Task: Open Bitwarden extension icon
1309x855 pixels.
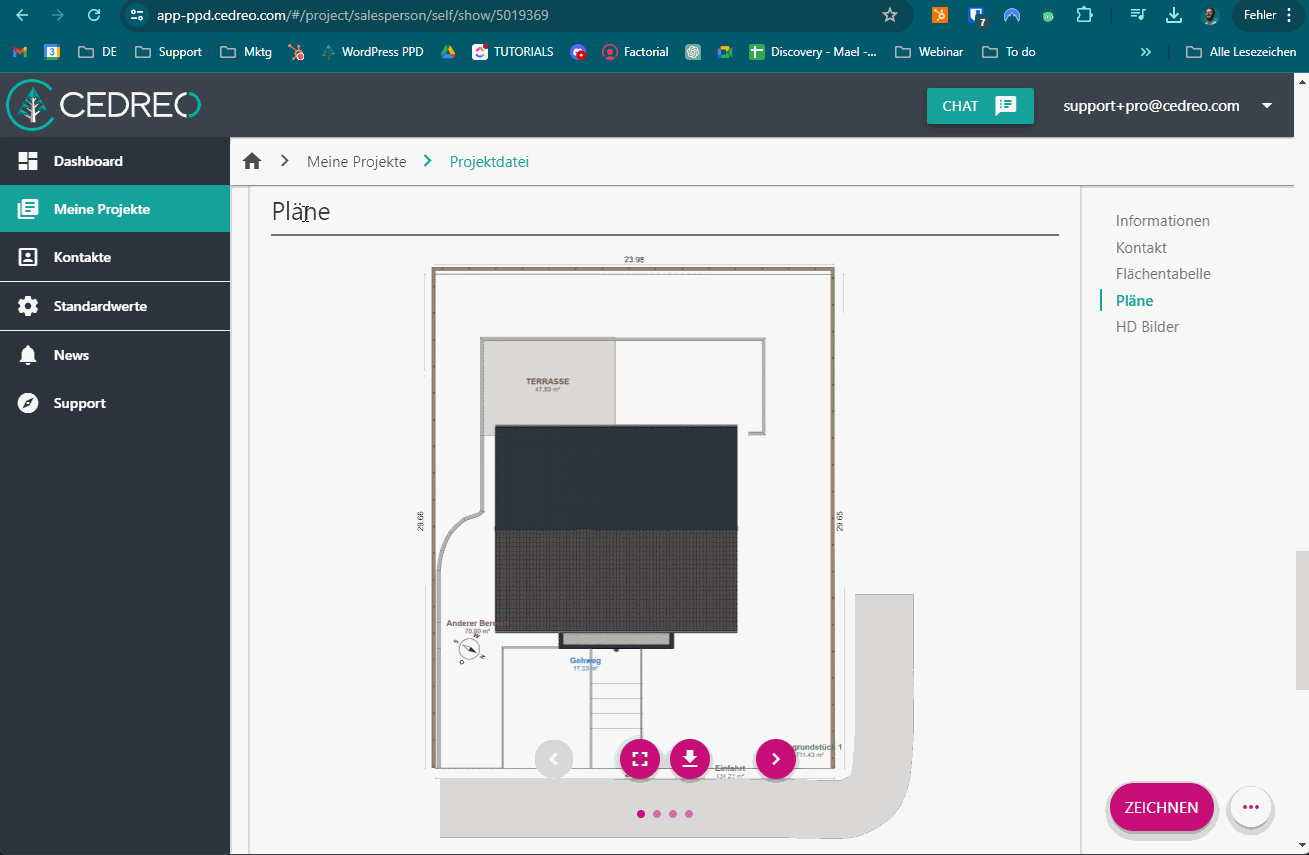Action: 977,15
